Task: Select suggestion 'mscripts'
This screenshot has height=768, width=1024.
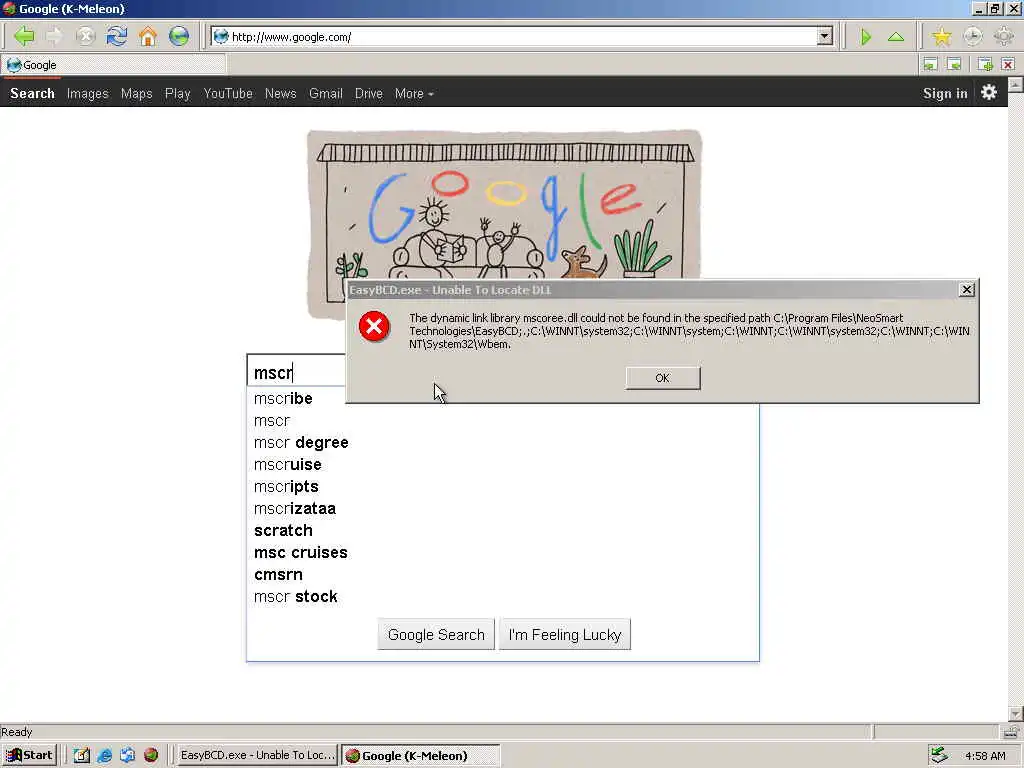Action: click(287, 487)
